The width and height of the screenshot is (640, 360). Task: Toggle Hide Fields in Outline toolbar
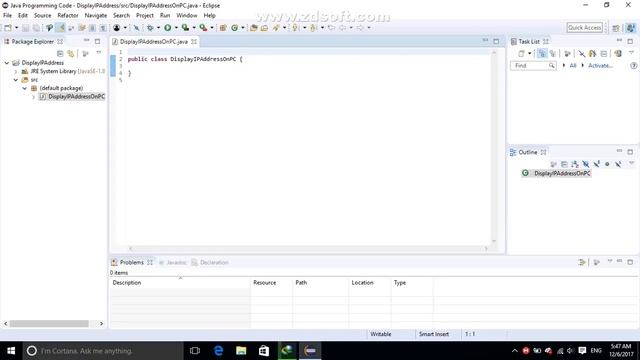(586, 164)
